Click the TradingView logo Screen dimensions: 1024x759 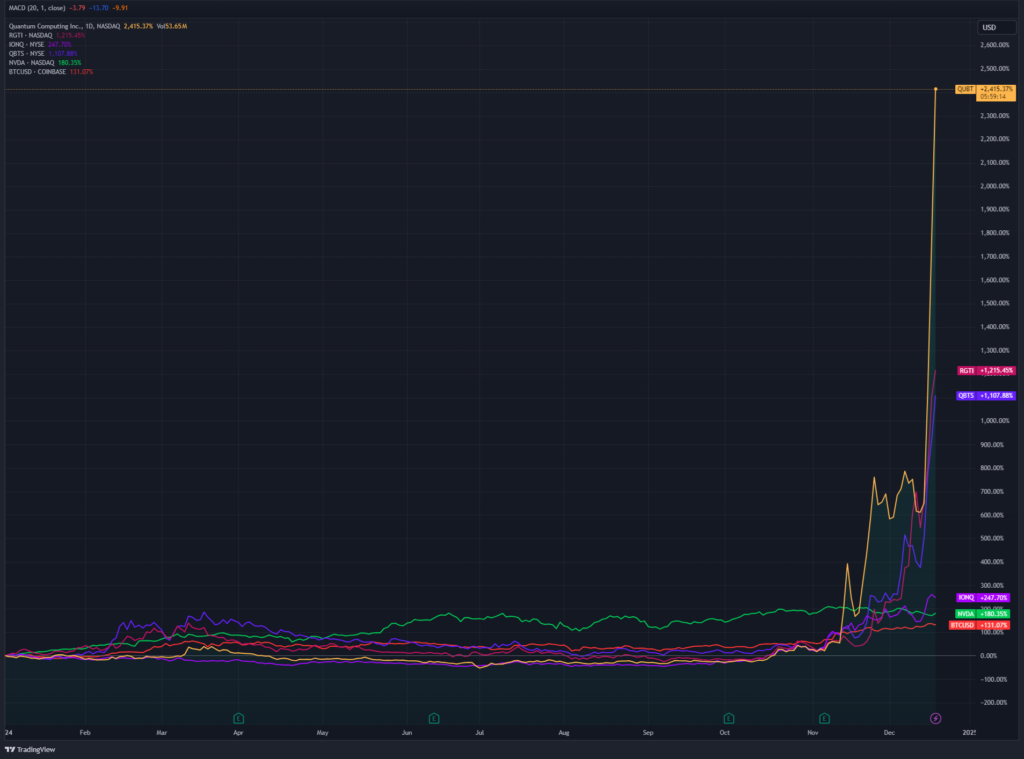(x=30, y=749)
